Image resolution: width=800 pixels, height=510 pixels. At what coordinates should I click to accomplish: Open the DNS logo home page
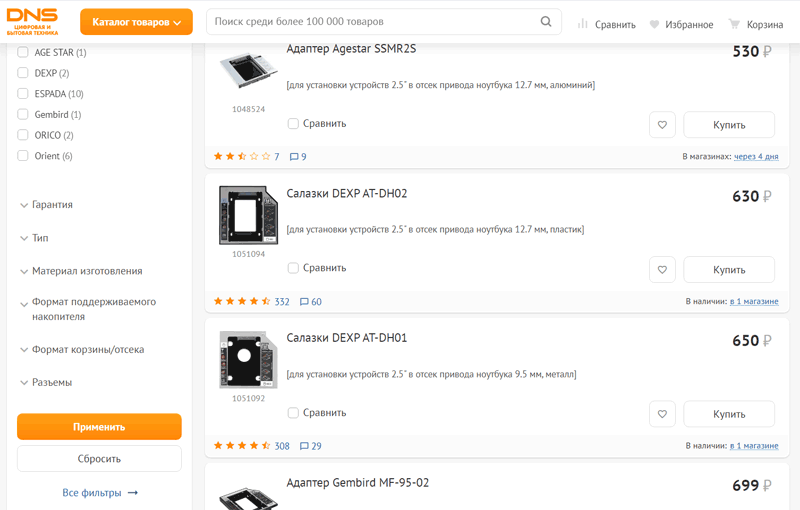click(x=32, y=21)
